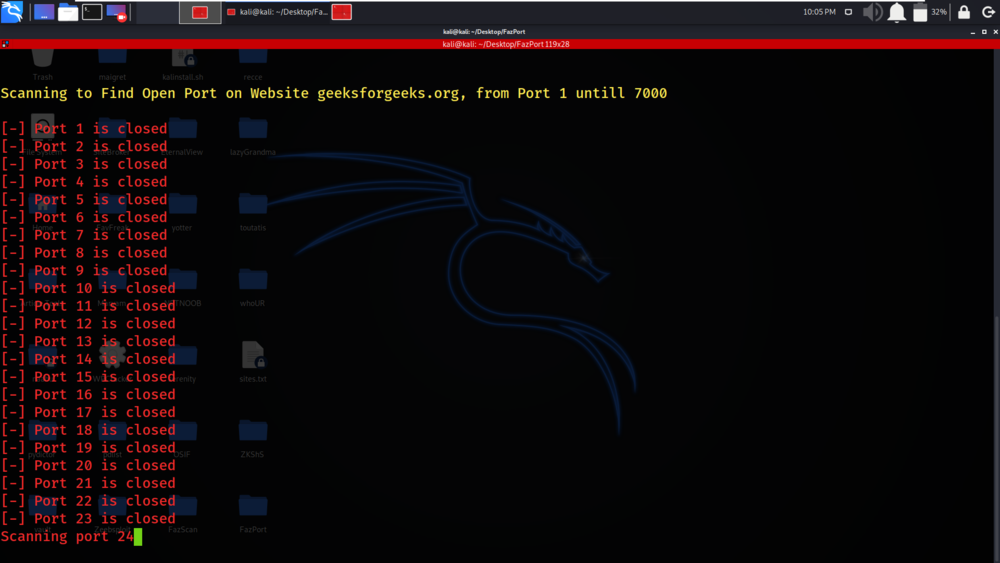Click the 'Scanning port 24' status line
This screenshot has width=1000, height=563.
point(67,536)
